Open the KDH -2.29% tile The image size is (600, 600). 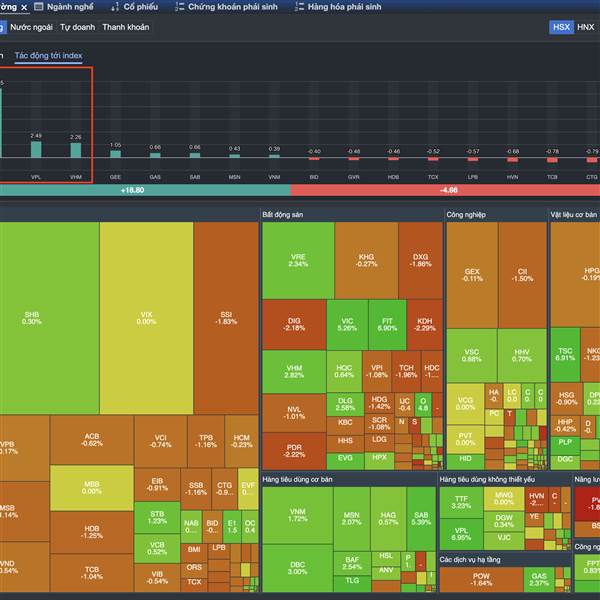click(425, 324)
